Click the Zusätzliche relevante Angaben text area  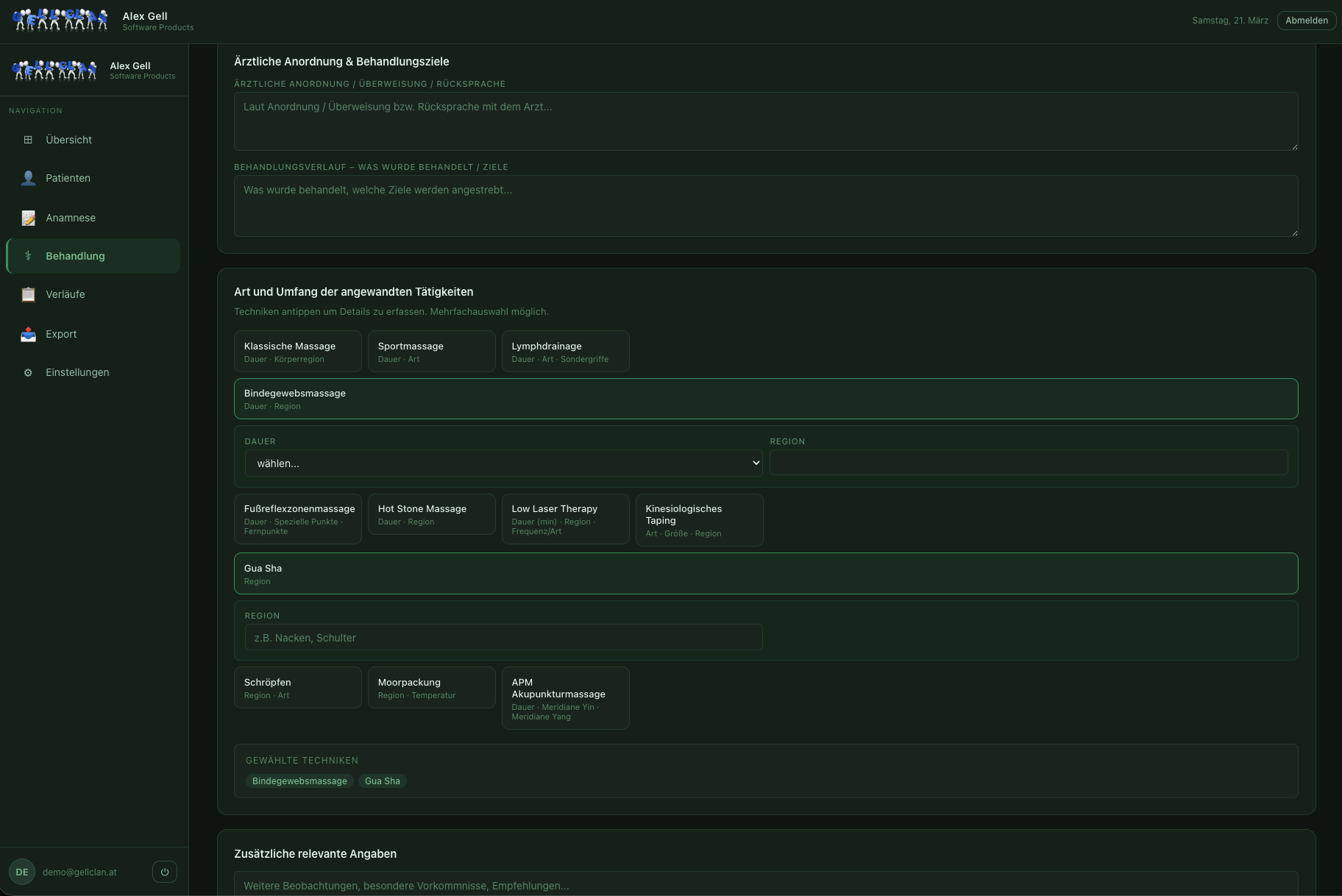click(766, 884)
